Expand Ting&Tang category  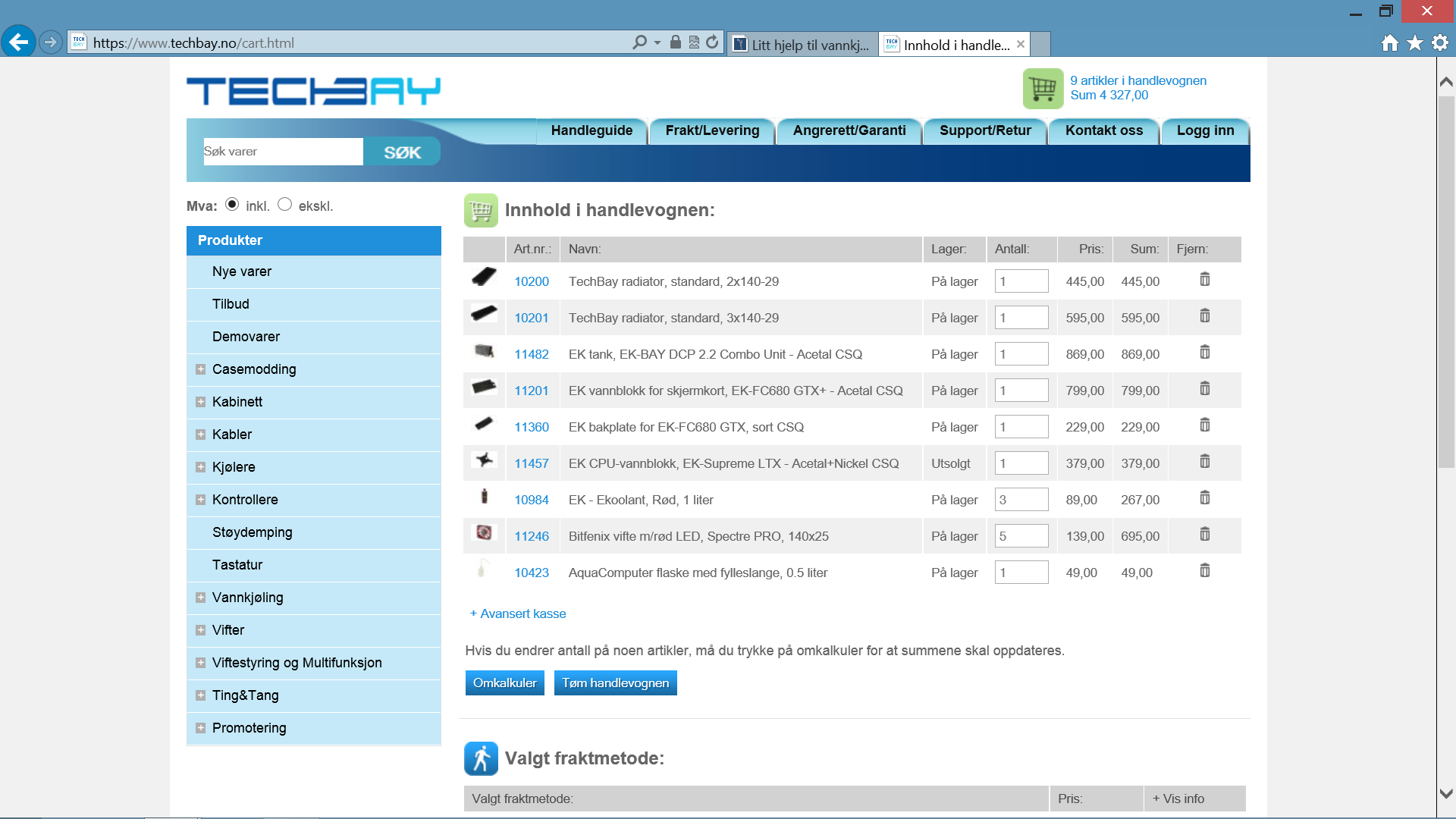tap(200, 695)
